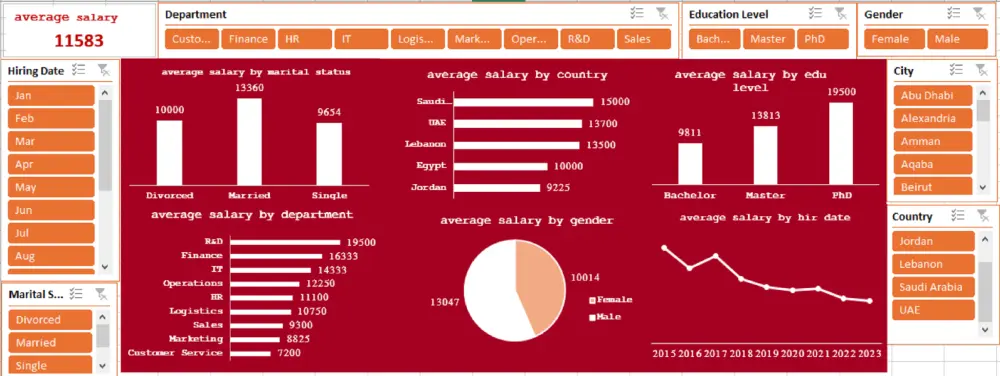Image resolution: width=1000 pixels, height=376 pixels.
Task: Click Country slicer scroll-down arrow
Action: pos(985,329)
